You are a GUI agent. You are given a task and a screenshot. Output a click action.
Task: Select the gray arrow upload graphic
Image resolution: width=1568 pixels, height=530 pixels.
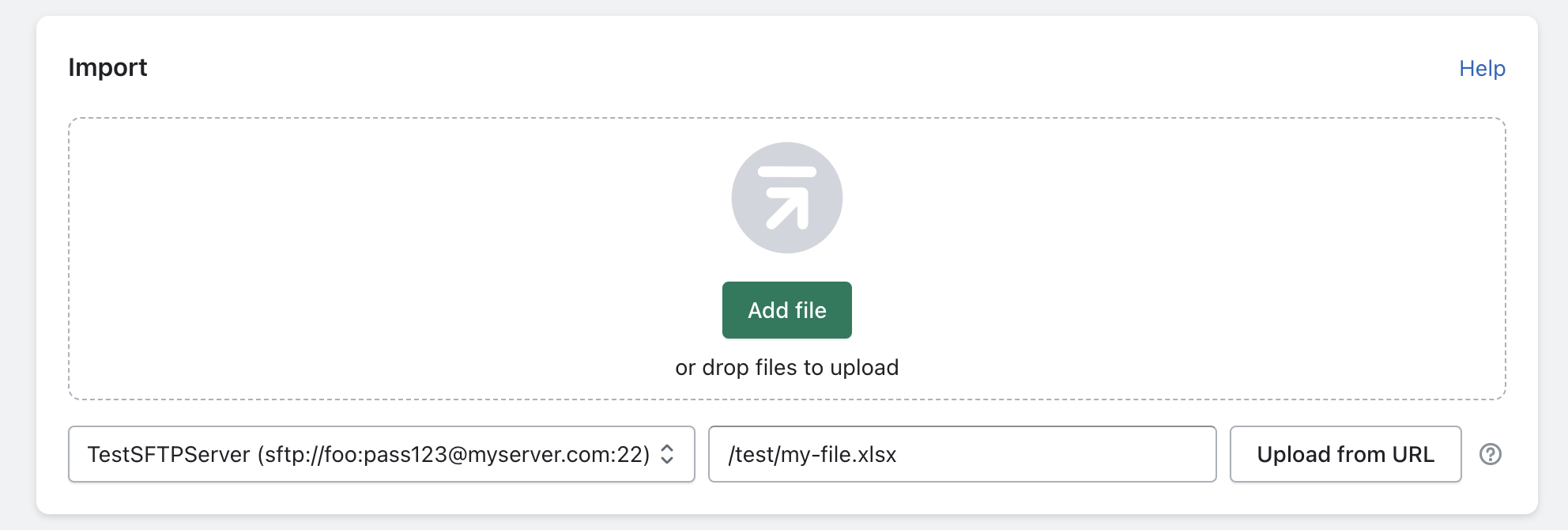[786, 198]
